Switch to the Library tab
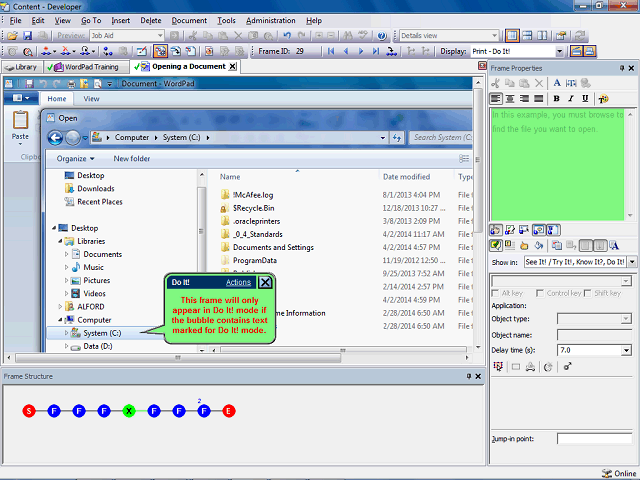Image resolution: width=640 pixels, height=480 pixels. pos(22,67)
